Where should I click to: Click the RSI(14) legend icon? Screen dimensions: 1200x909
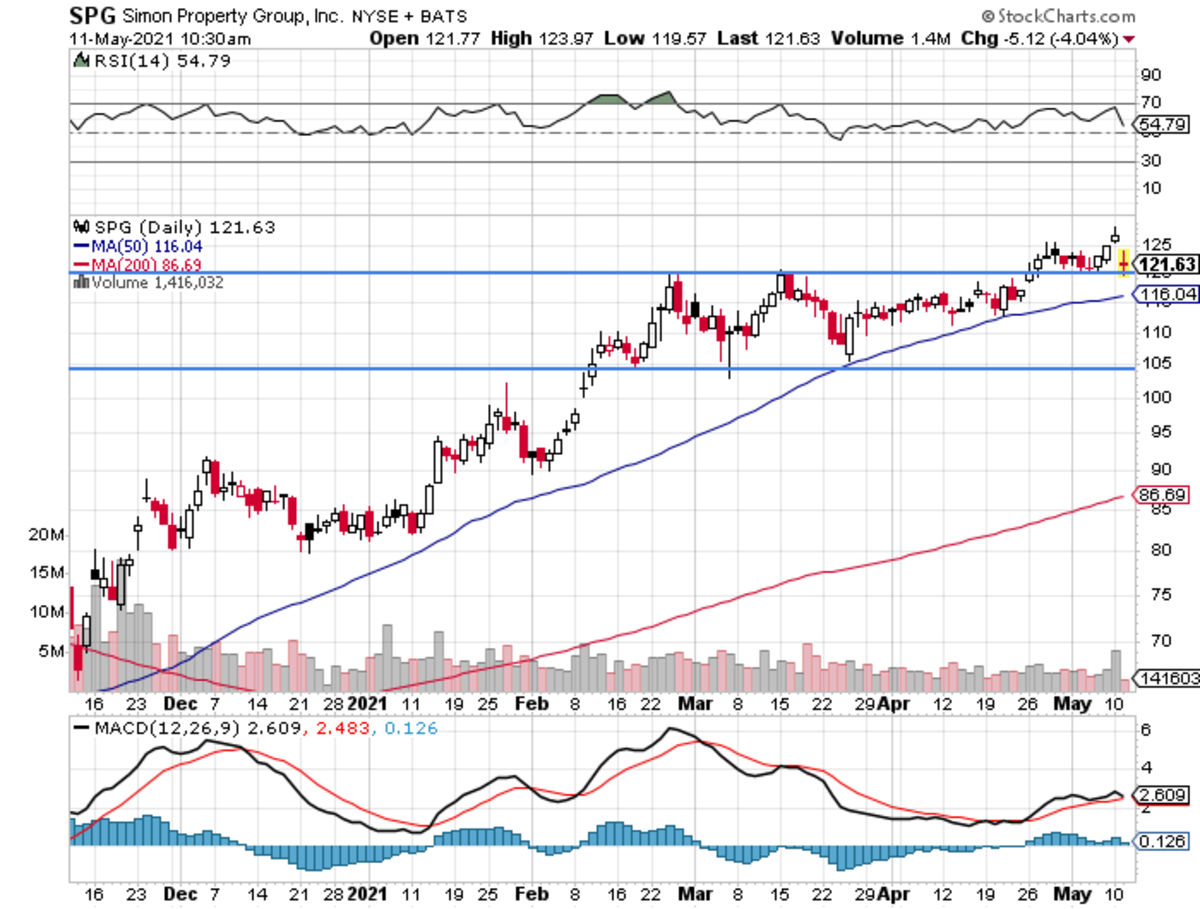(x=80, y=62)
